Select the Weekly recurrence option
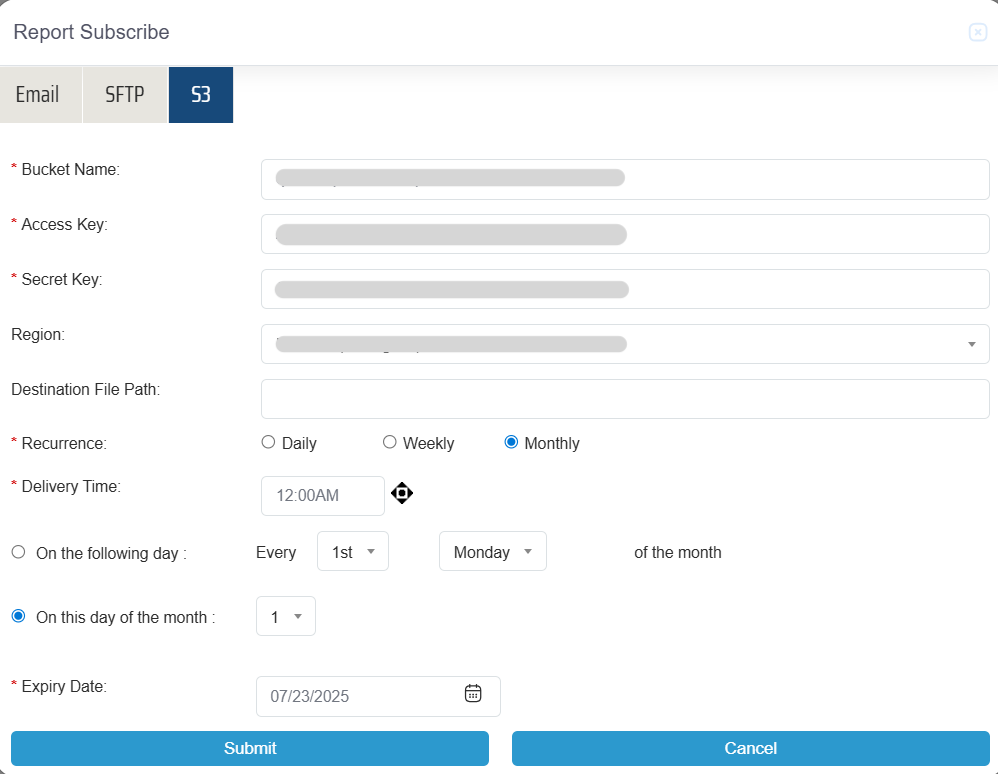This screenshot has width=998, height=774. click(x=390, y=442)
